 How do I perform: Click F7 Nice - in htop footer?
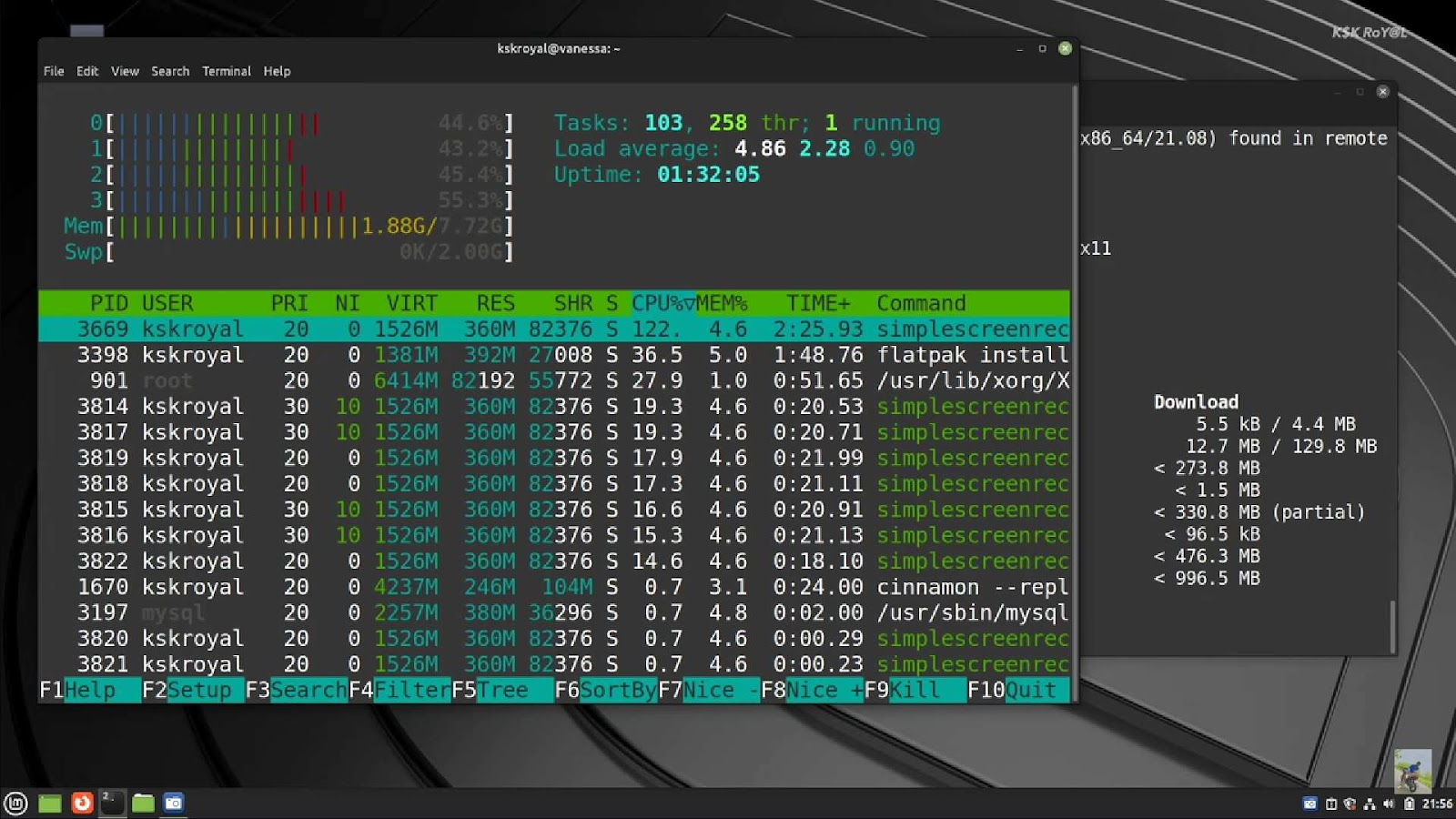click(x=709, y=690)
